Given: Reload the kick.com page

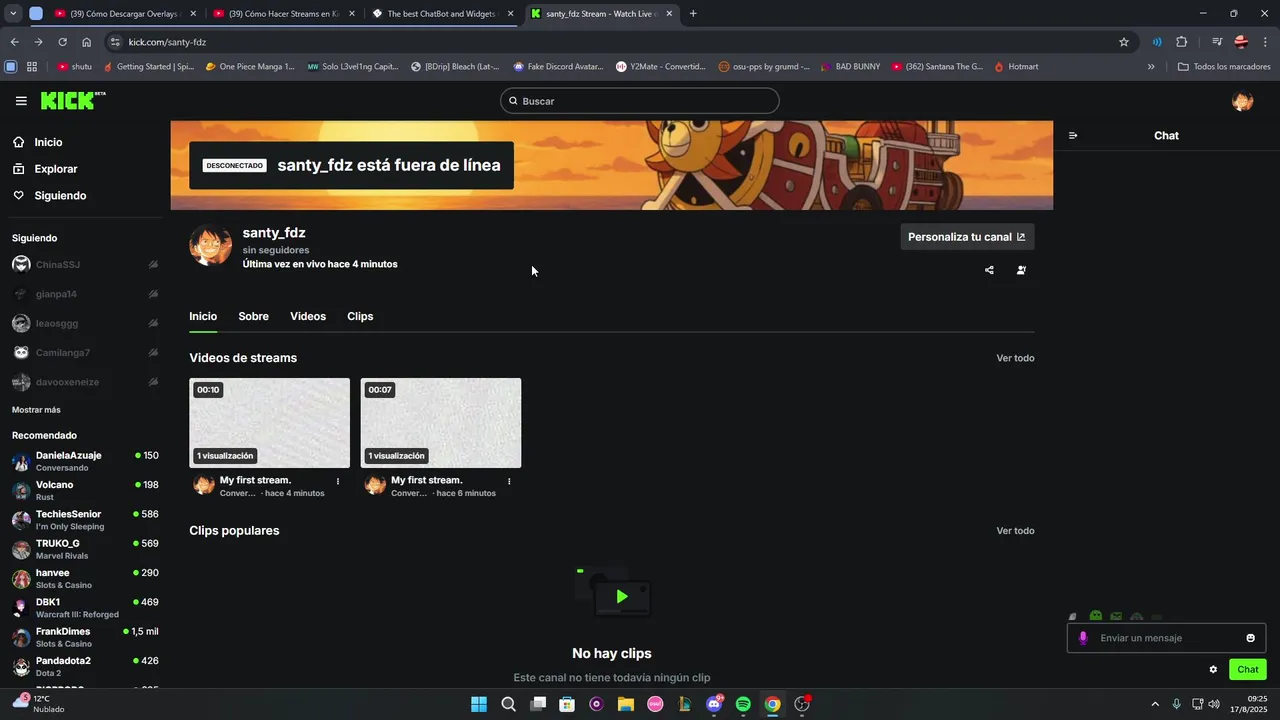Looking at the screenshot, I should pyautogui.click(x=62, y=42).
